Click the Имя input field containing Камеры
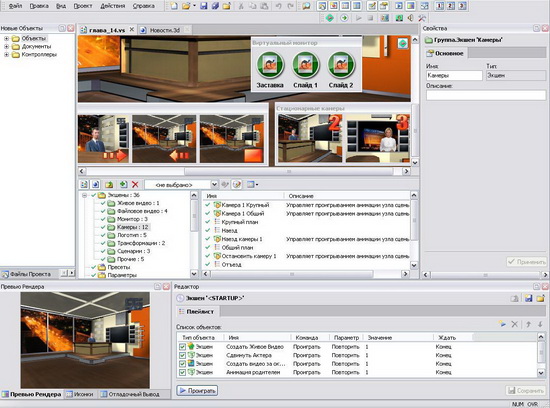550x408 pixels. coord(454,75)
